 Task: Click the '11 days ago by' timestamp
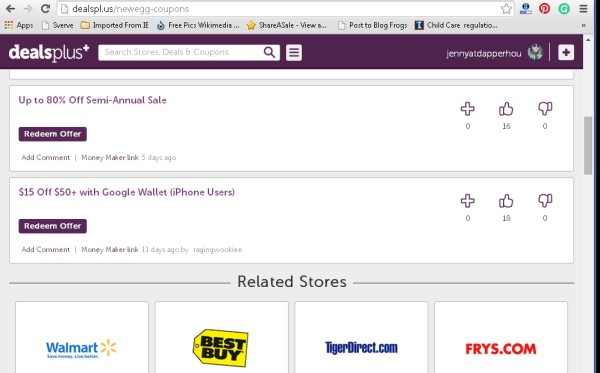[165, 249]
